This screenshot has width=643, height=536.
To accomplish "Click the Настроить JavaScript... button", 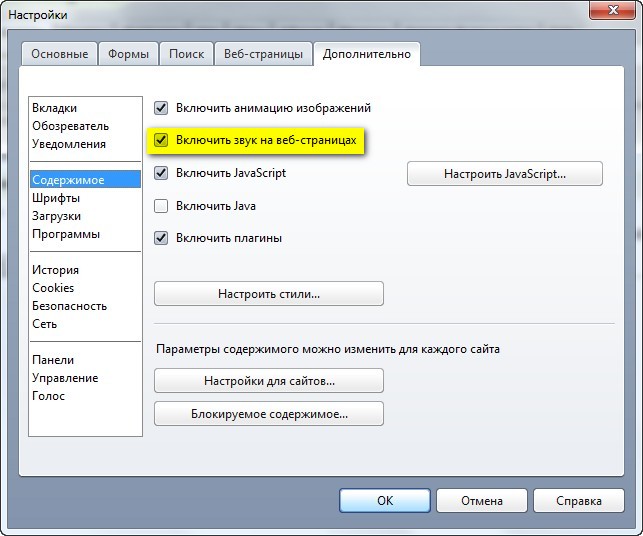I will (x=505, y=174).
